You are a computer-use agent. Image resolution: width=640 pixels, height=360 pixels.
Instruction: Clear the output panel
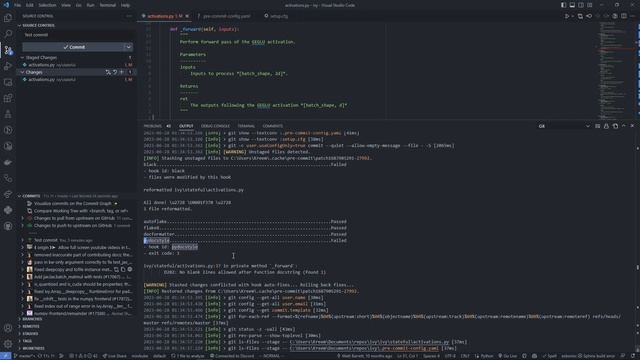(597, 126)
